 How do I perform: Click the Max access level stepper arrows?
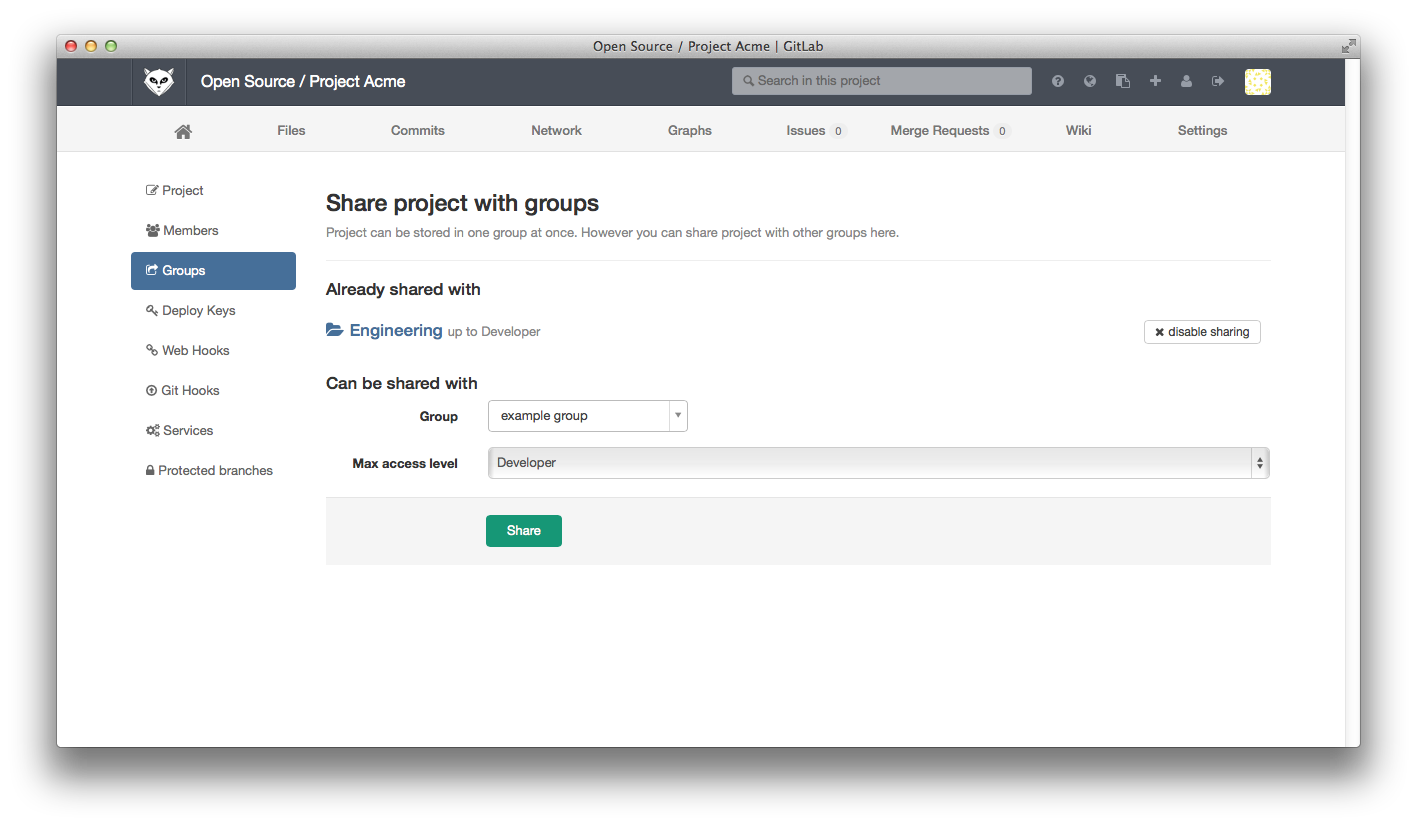coord(1259,462)
